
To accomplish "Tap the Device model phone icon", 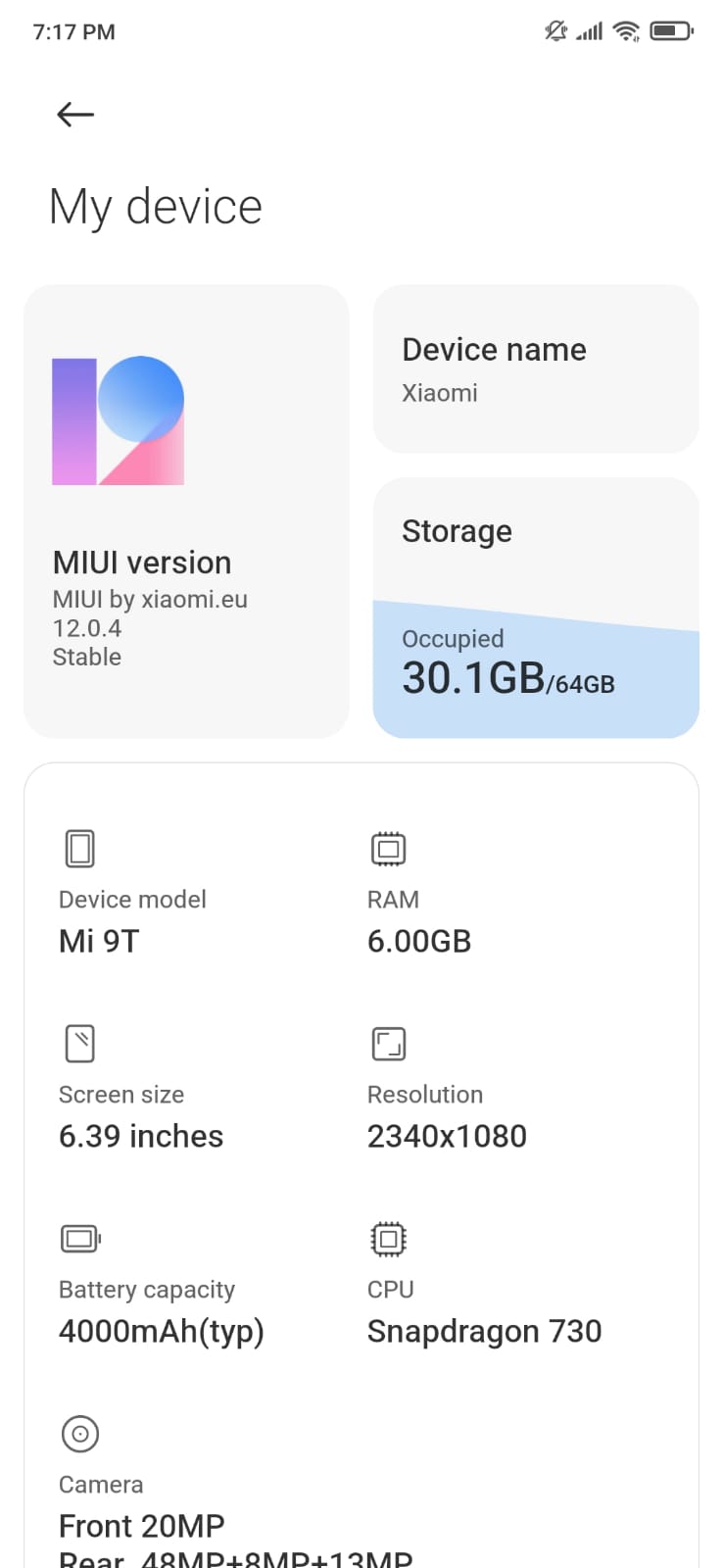I will (x=80, y=849).
